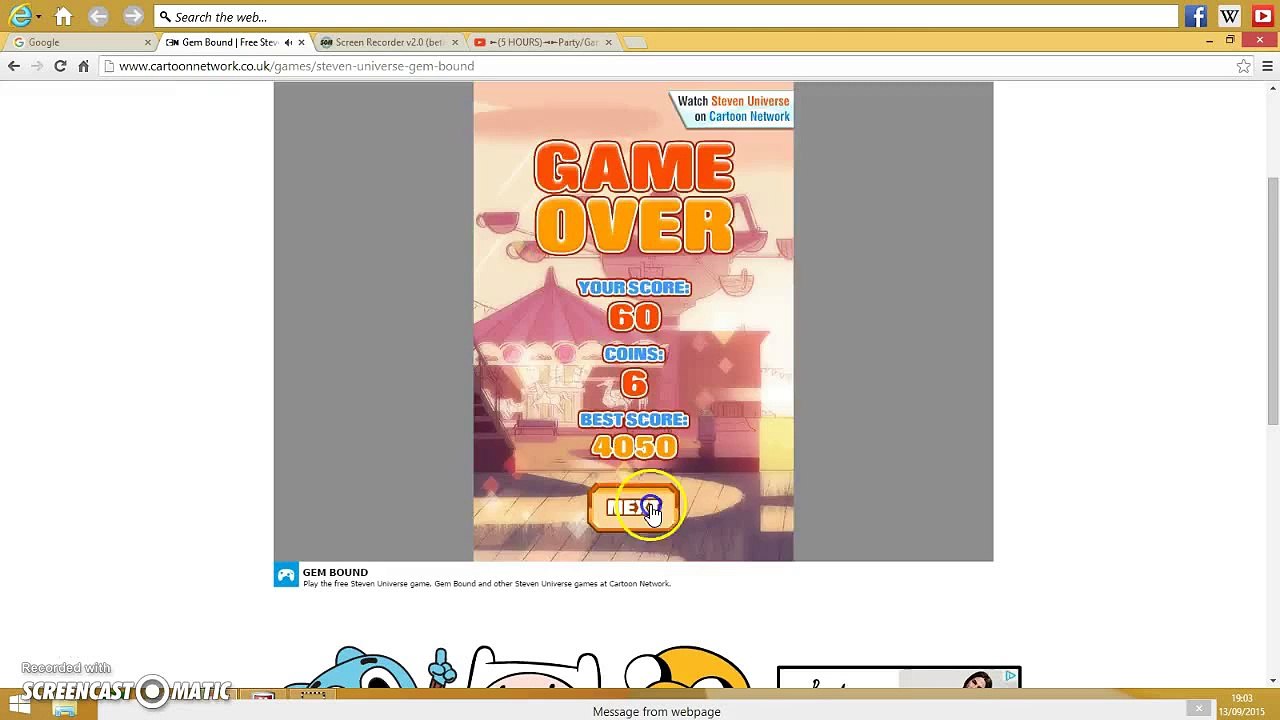This screenshot has height=720, width=1280.
Task: Click the Home icon in toolbar strip
Action: (63, 16)
